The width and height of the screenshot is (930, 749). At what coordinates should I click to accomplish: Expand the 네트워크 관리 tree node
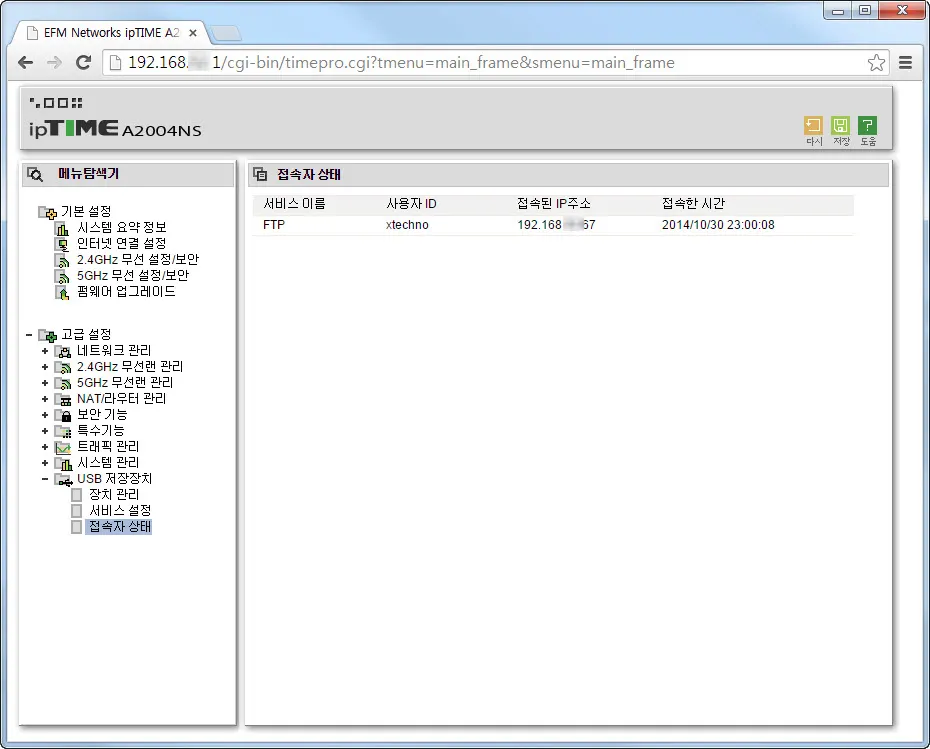point(45,351)
